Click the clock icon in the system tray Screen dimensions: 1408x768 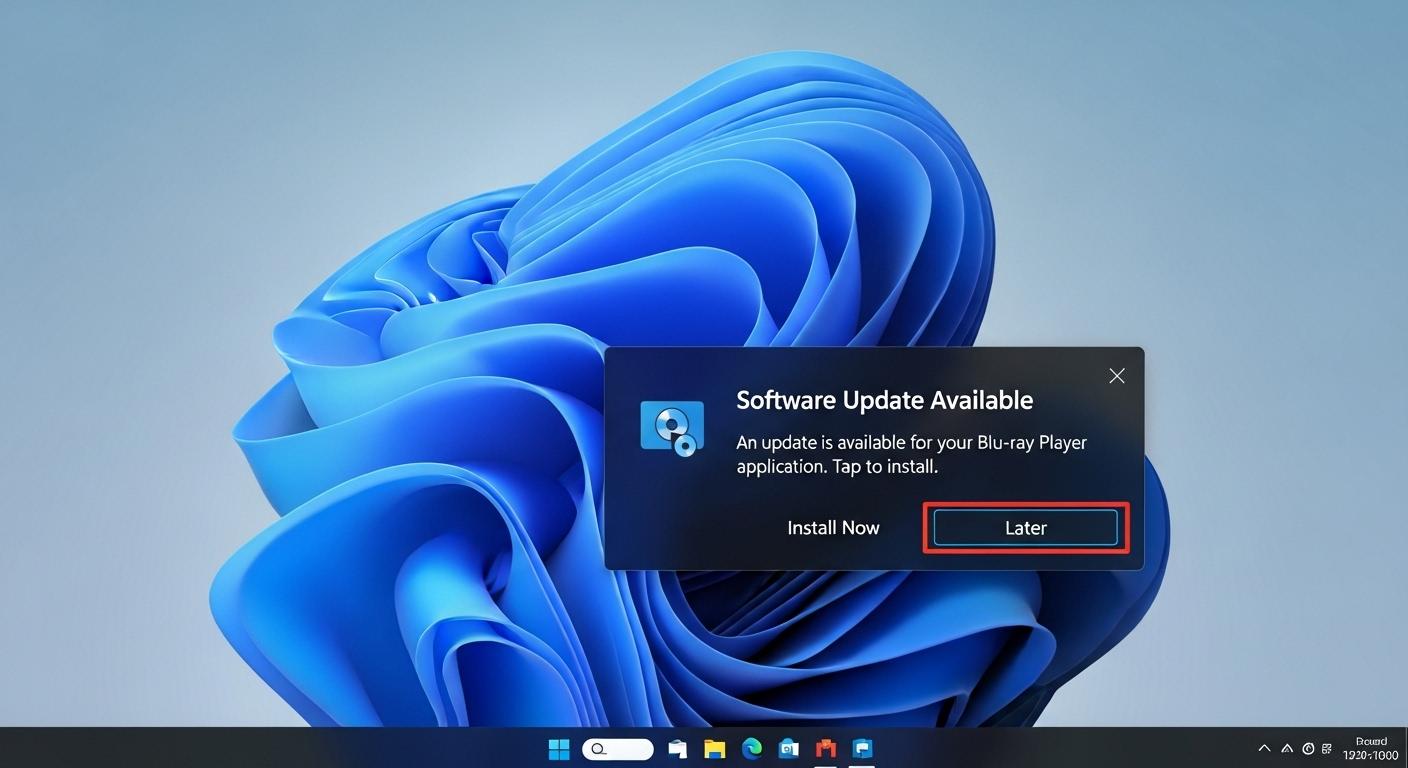point(1308,748)
